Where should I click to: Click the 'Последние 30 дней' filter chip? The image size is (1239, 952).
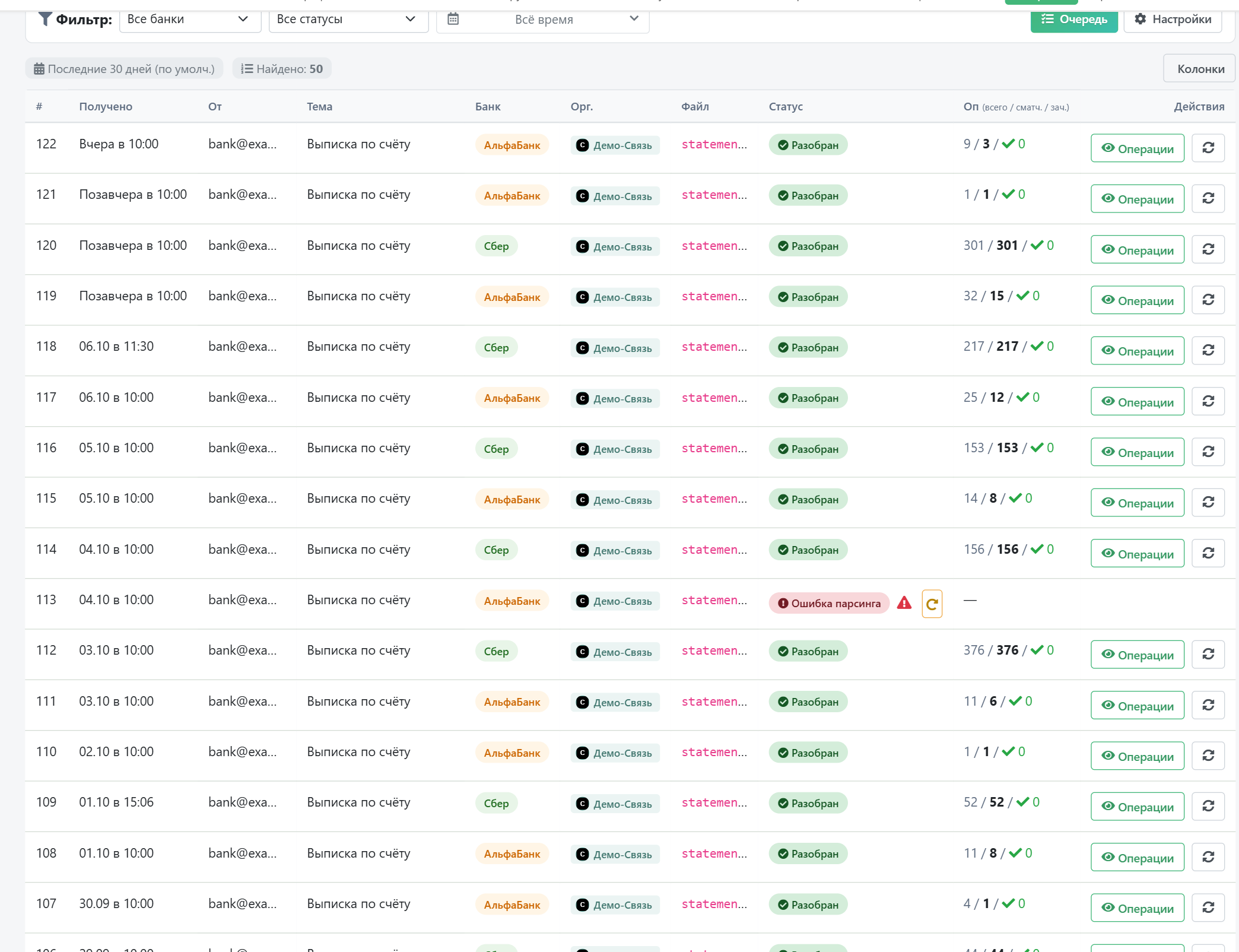[124, 69]
